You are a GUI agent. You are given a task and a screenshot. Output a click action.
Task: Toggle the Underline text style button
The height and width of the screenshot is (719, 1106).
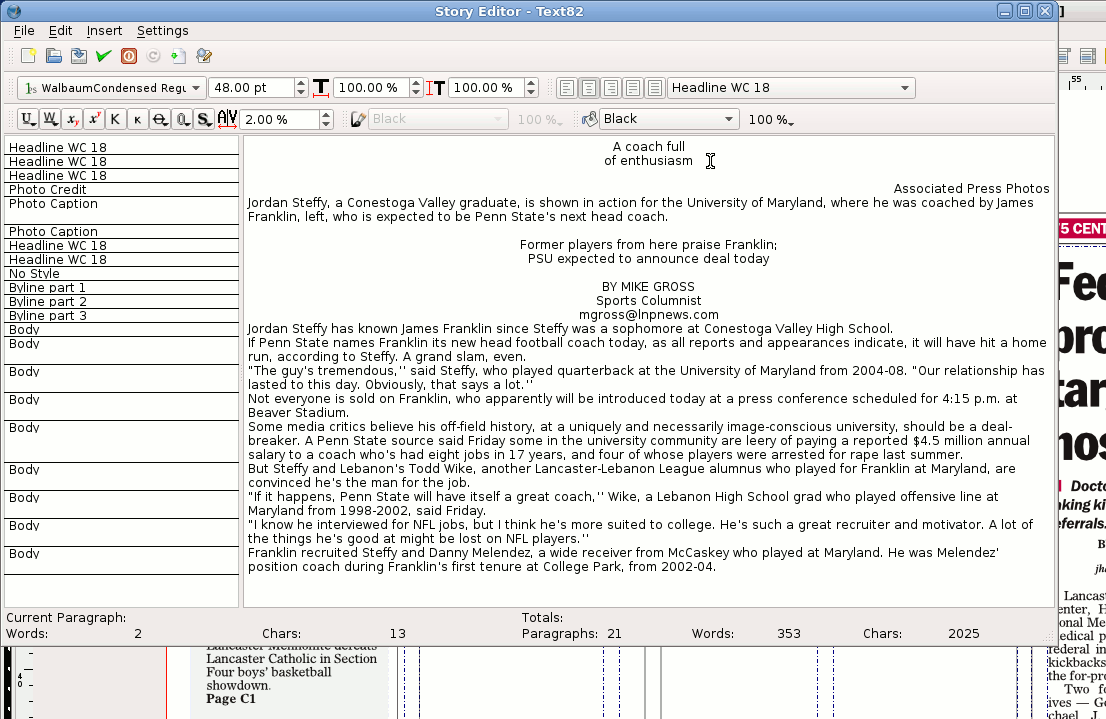tap(27, 119)
